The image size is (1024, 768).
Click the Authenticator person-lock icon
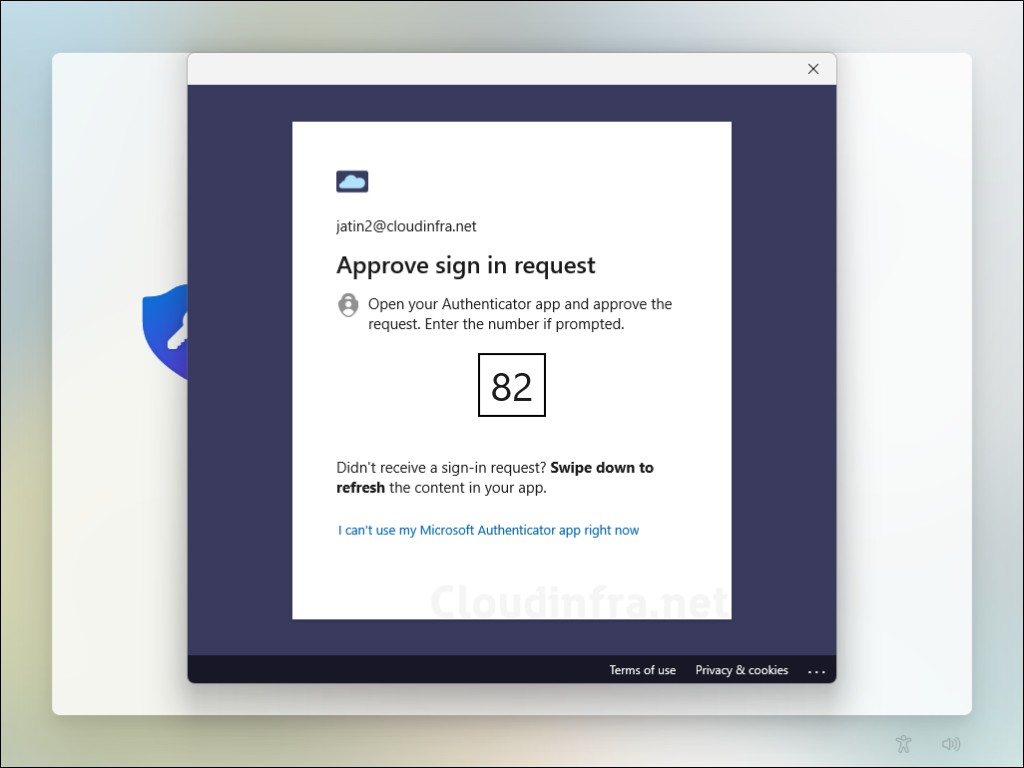348,305
